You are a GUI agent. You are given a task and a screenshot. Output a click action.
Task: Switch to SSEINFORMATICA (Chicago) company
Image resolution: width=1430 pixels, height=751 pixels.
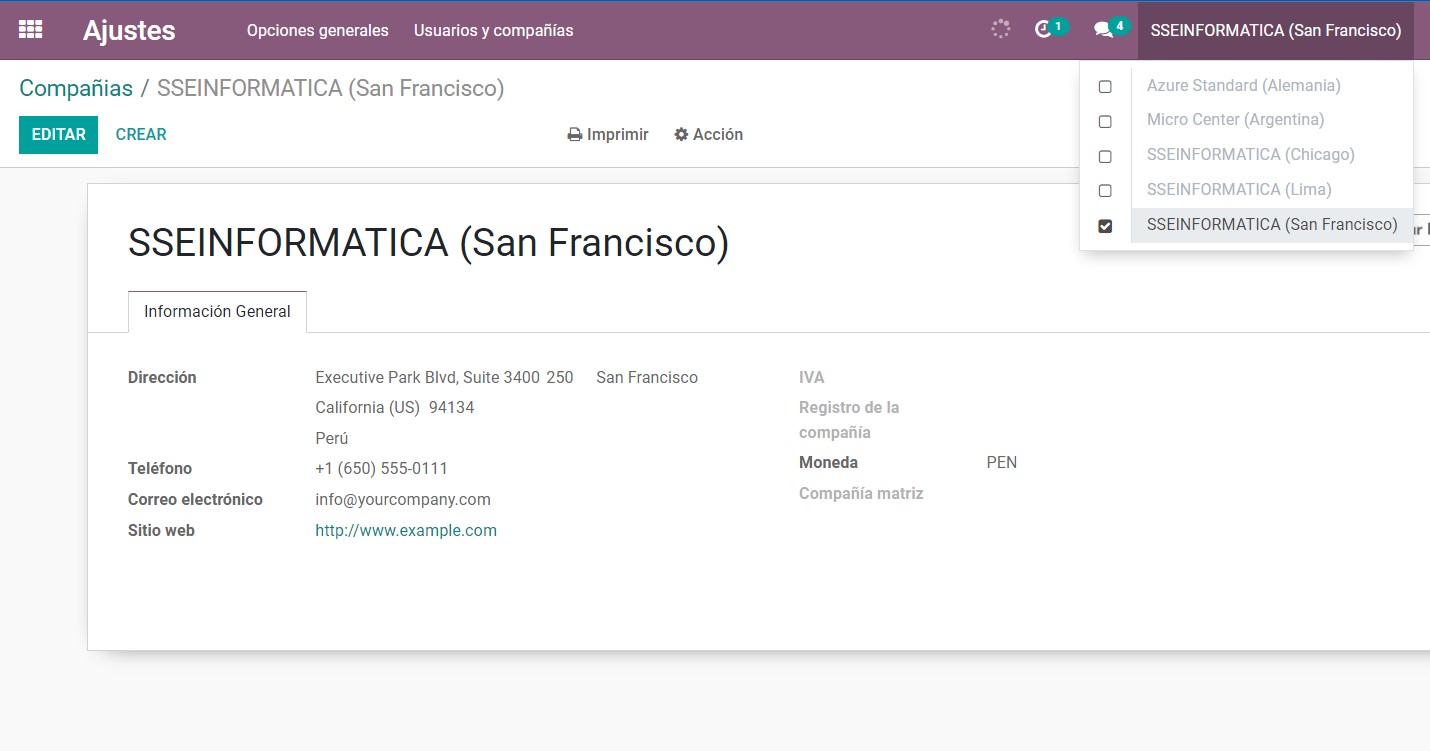pyautogui.click(x=1251, y=154)
